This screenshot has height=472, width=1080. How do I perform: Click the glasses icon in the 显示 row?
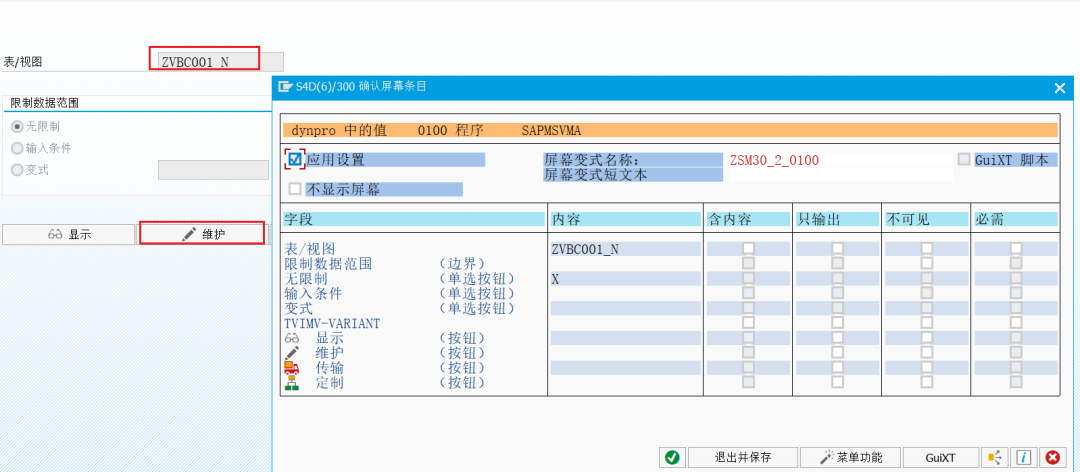pos(292,338)
